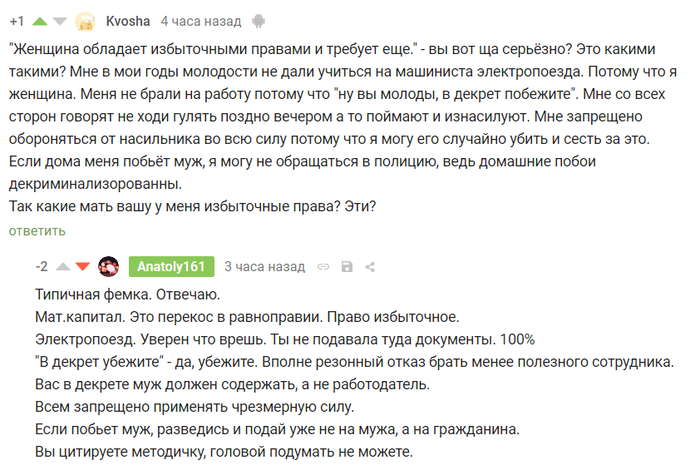Click Kvosha's avatar picture
Screen dimensions: 700x470
(86, 20)
